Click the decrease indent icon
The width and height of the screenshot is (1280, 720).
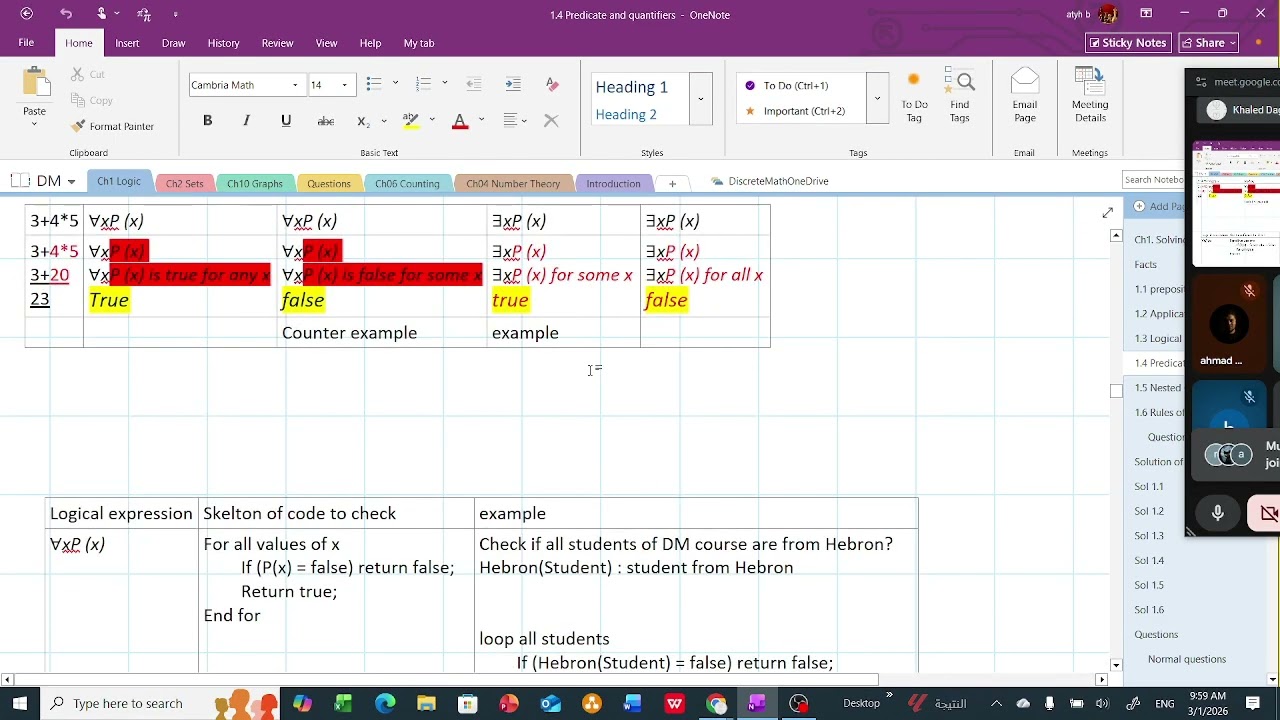[474, 84]
